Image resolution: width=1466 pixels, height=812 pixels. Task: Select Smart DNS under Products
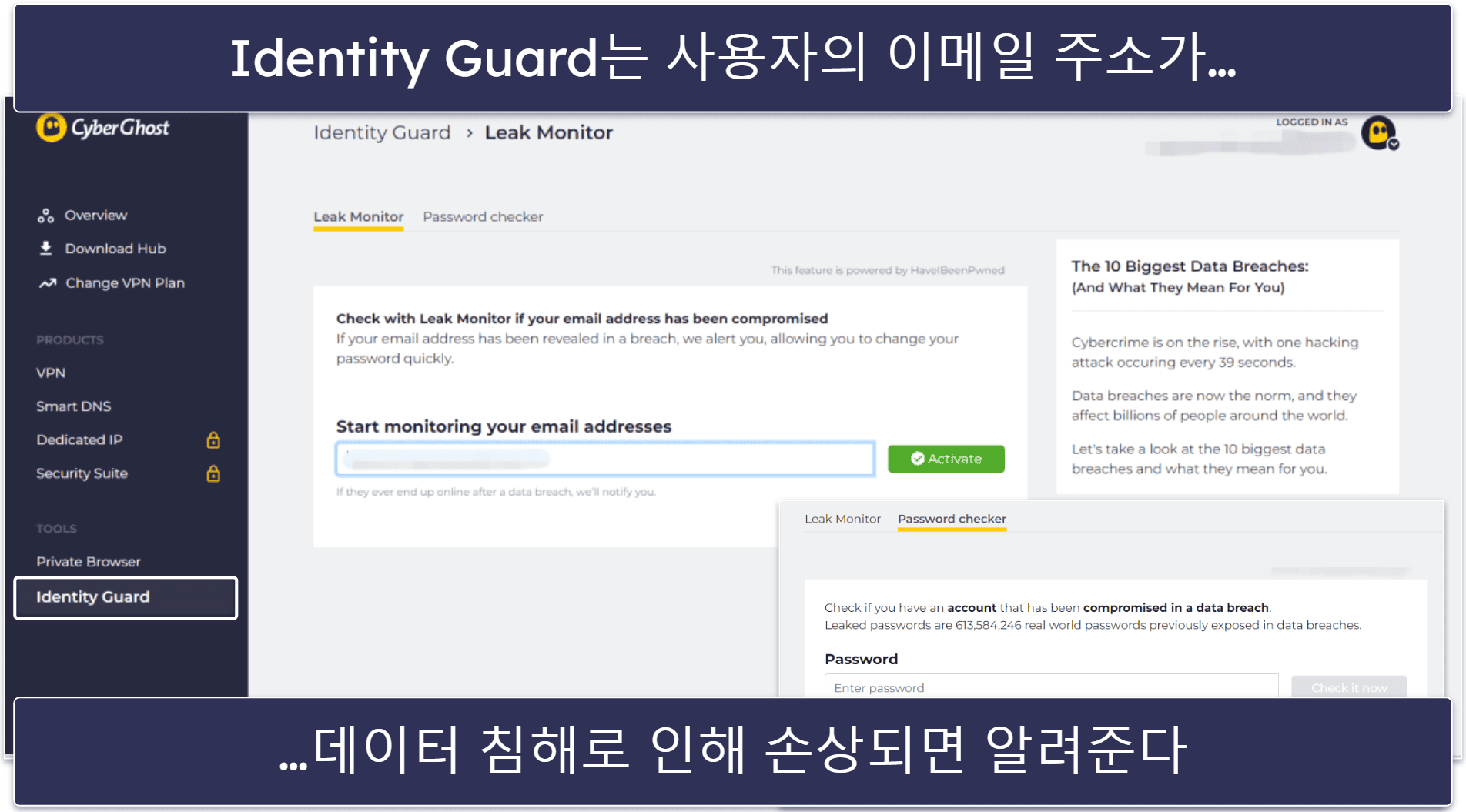[x=74, y=406]
